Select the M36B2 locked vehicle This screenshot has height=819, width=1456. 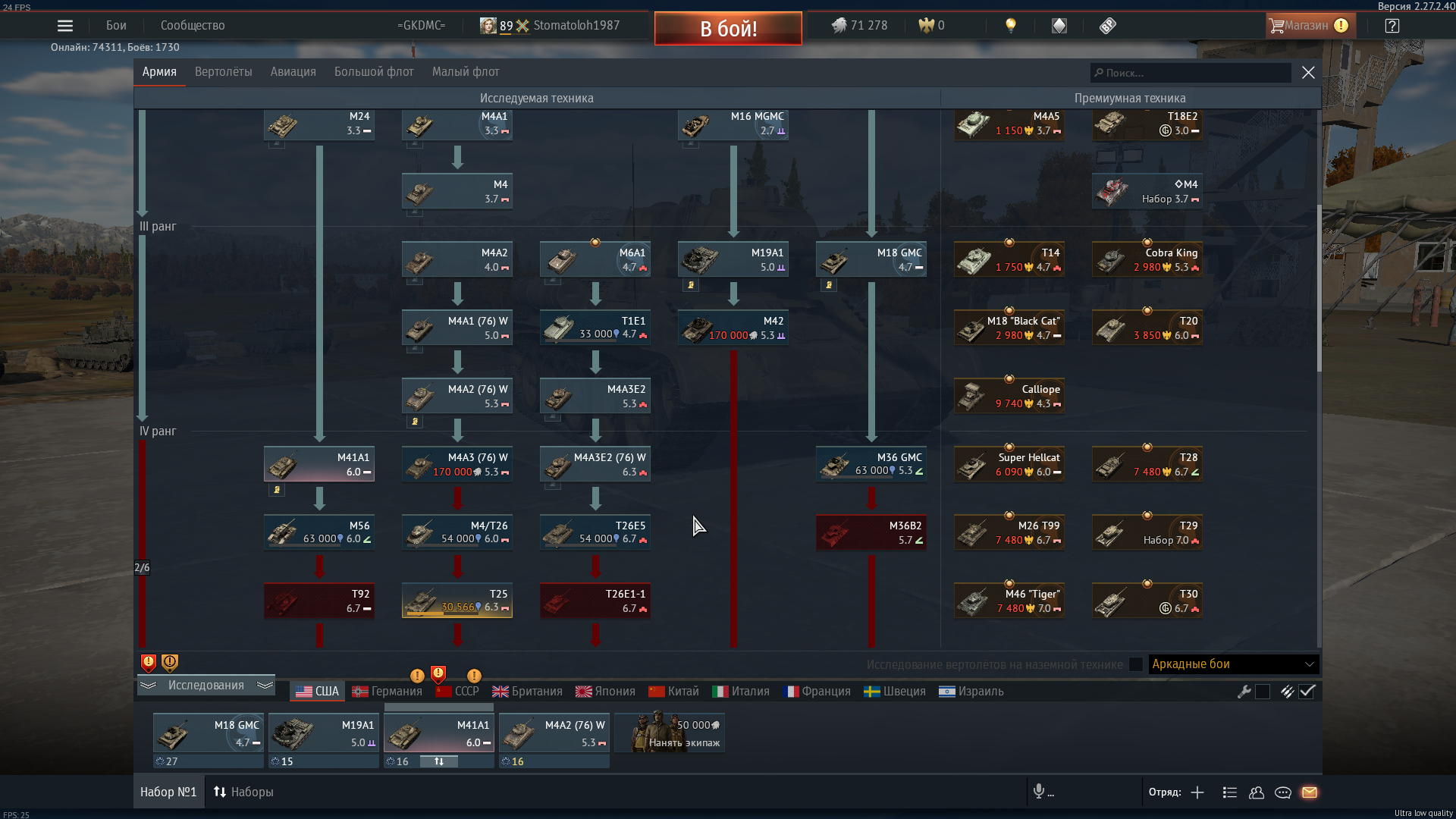point(871,533)
